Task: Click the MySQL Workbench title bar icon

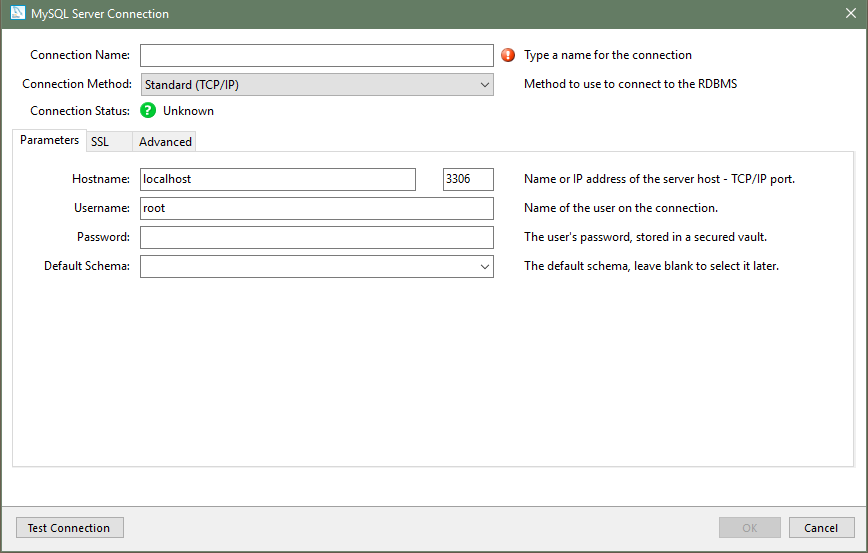Action: (x=17, y=13)
